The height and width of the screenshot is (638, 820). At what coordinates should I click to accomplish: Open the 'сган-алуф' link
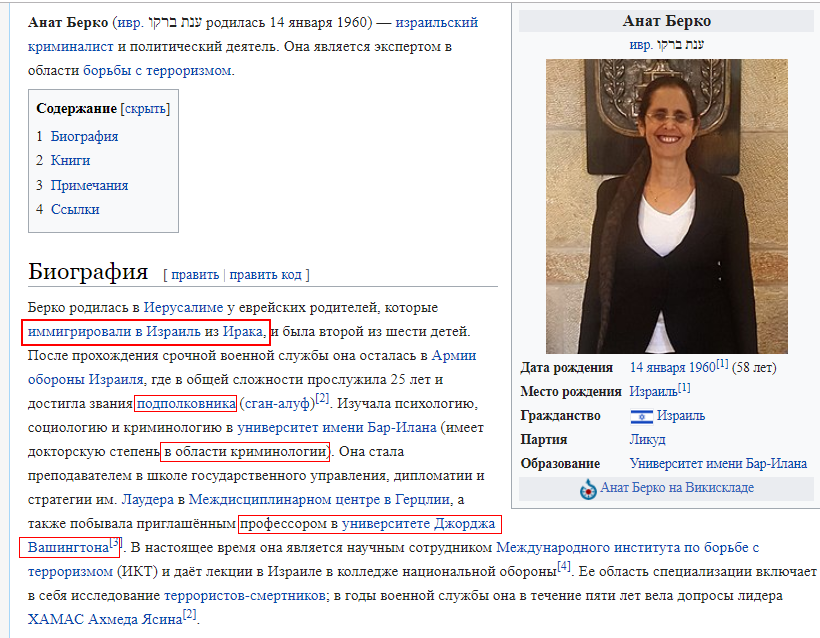(x=277, y=404)
